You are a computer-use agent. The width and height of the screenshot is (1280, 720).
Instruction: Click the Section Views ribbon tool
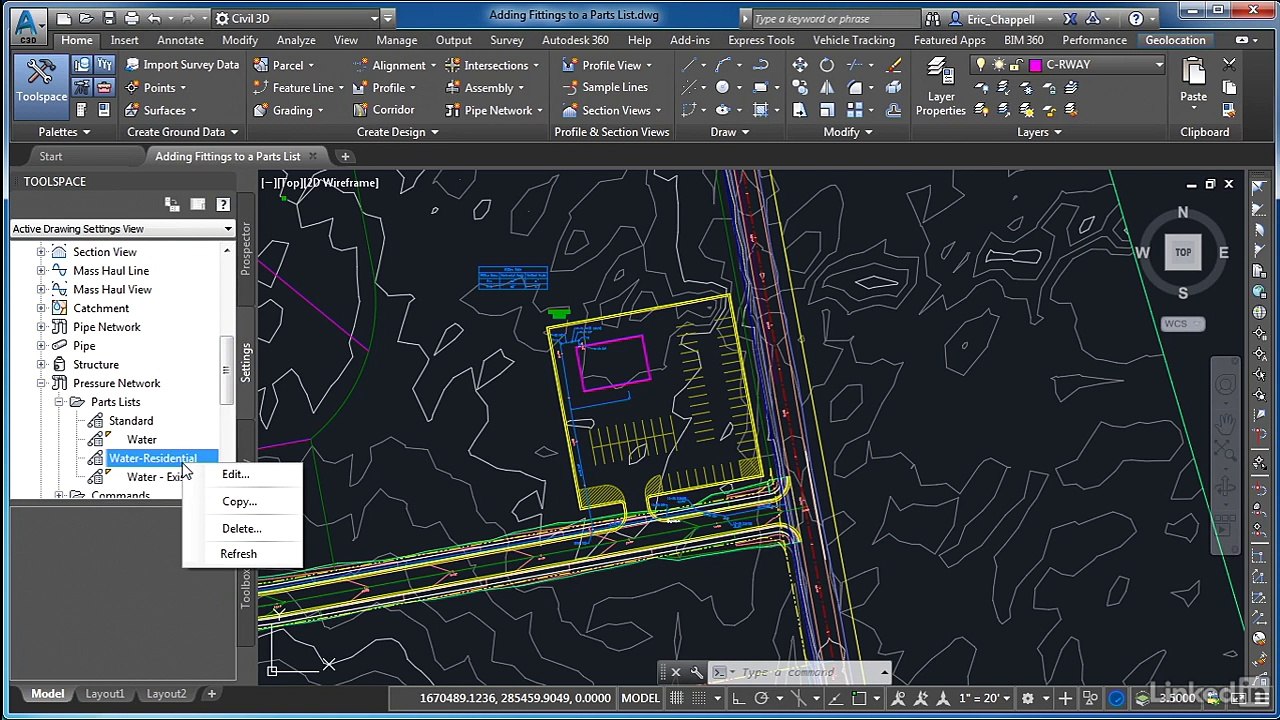tap(615, 110)
